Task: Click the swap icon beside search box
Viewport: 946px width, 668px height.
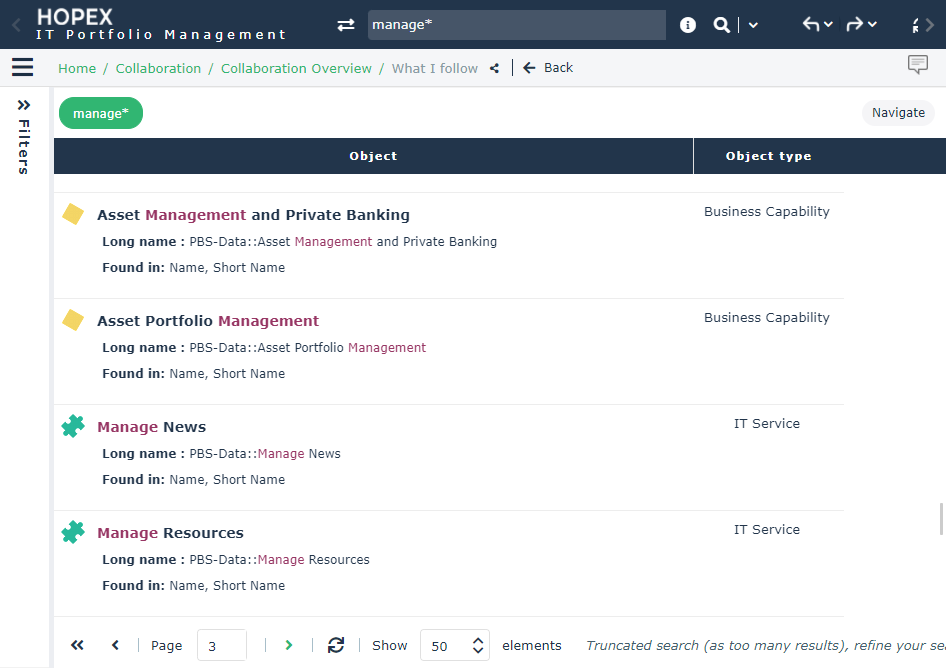Action: coord(346,25)
